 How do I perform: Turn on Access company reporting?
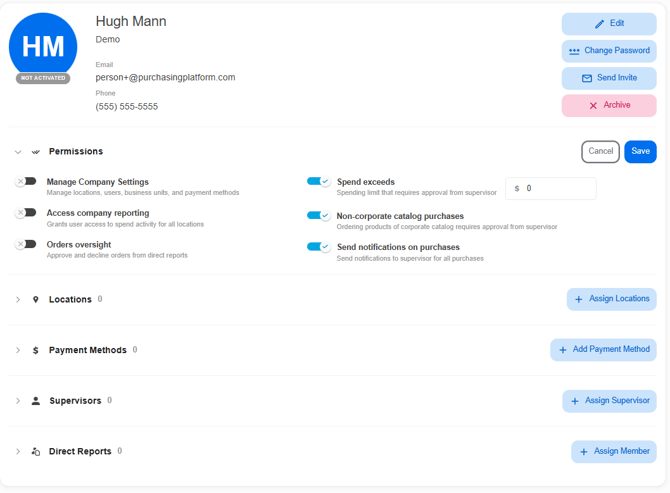click(x=26, y=213)
